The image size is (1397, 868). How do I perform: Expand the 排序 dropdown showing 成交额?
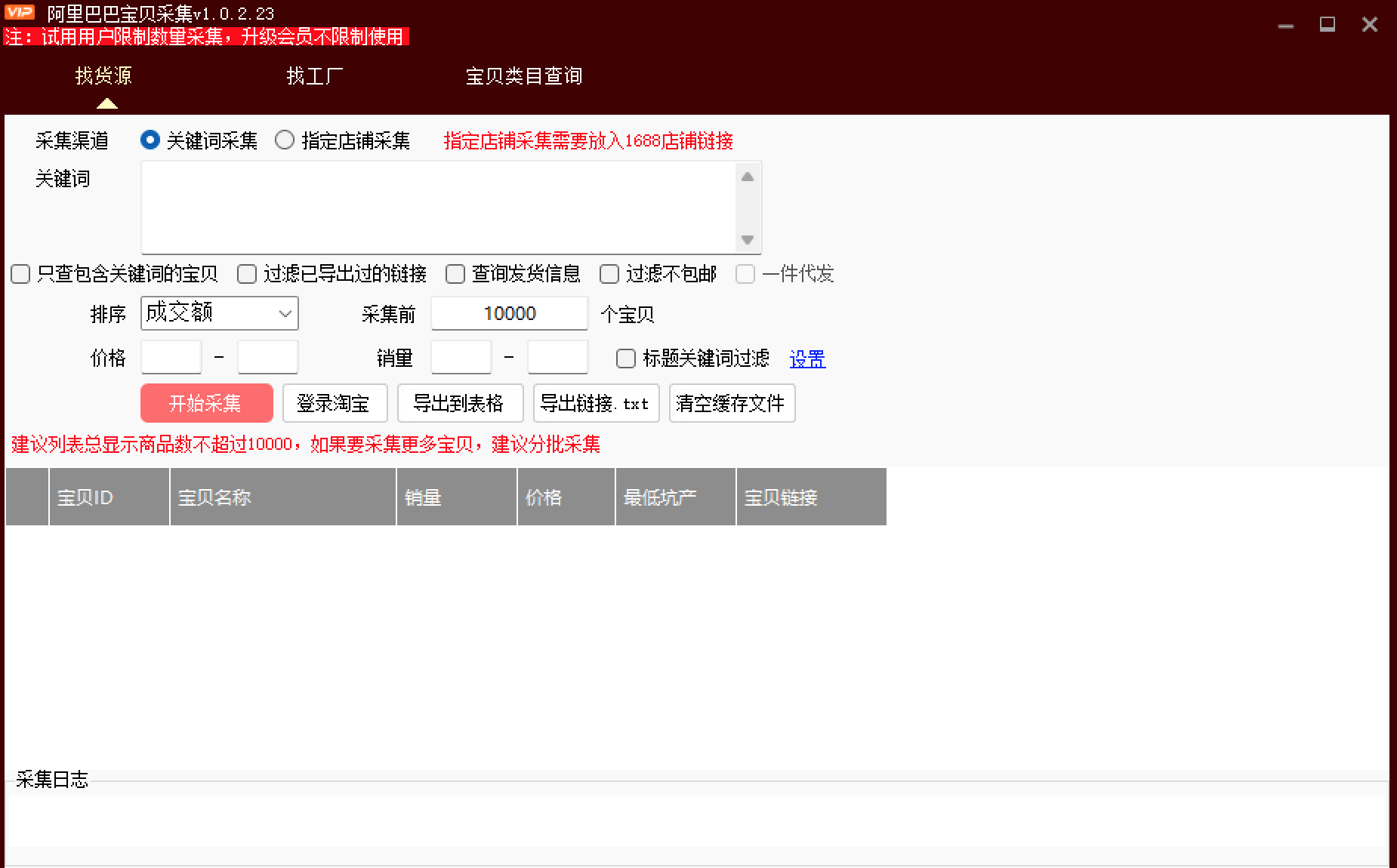220,313
